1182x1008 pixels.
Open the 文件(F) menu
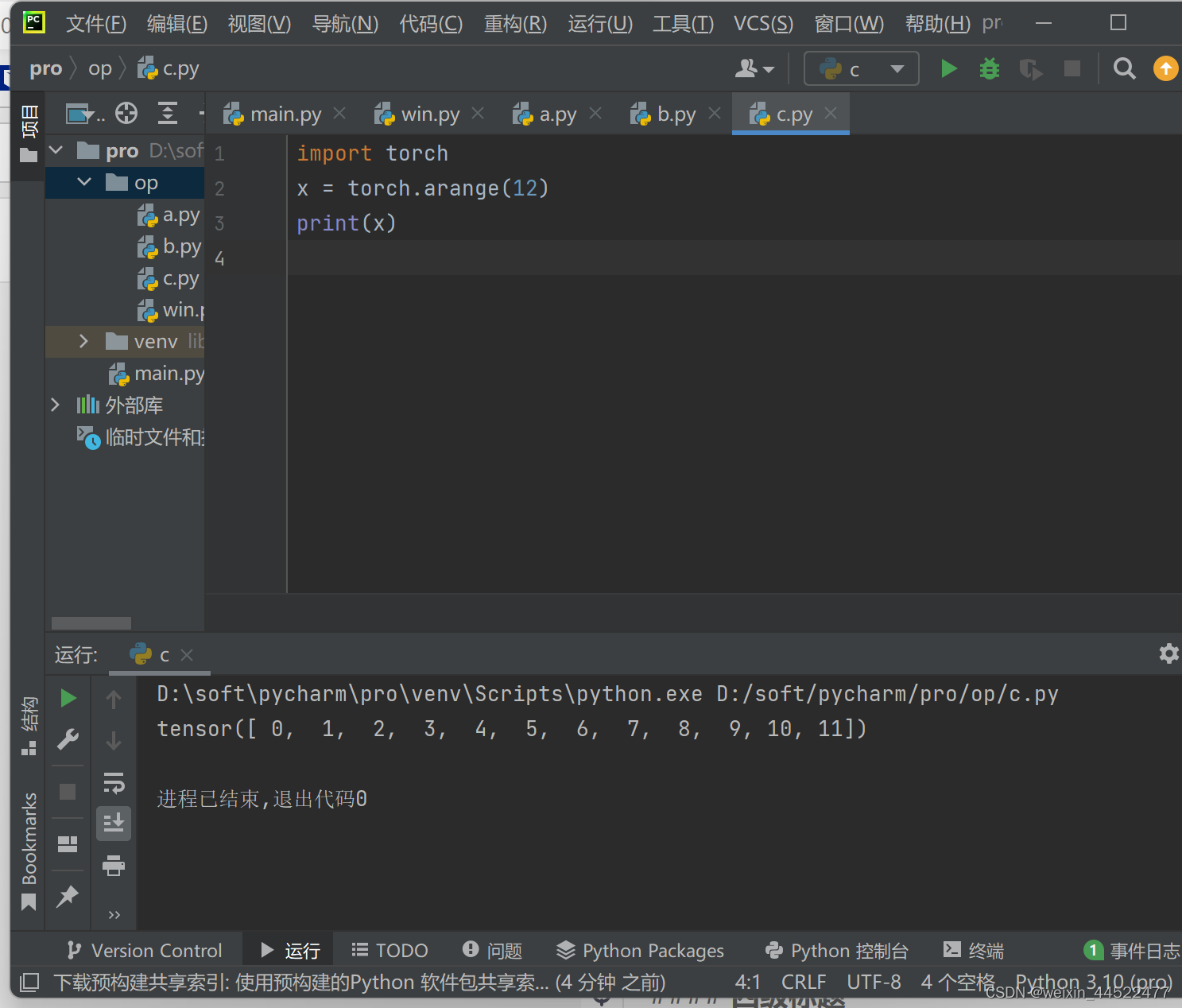[96, 23]
